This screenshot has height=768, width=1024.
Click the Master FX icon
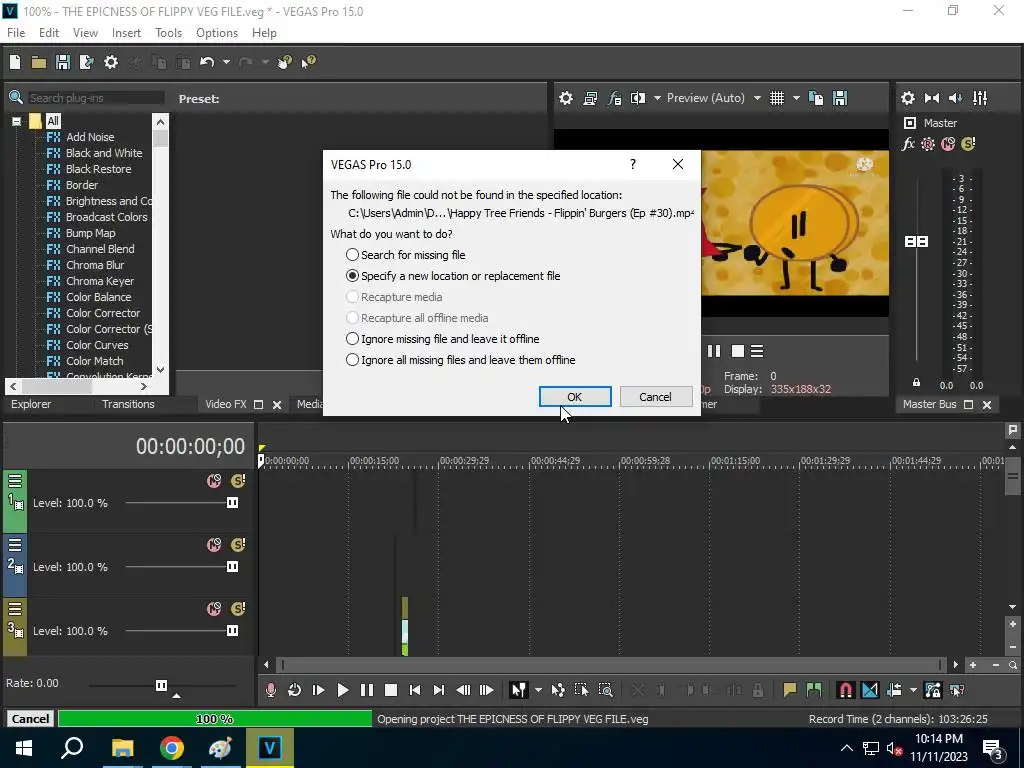(908, 144)
